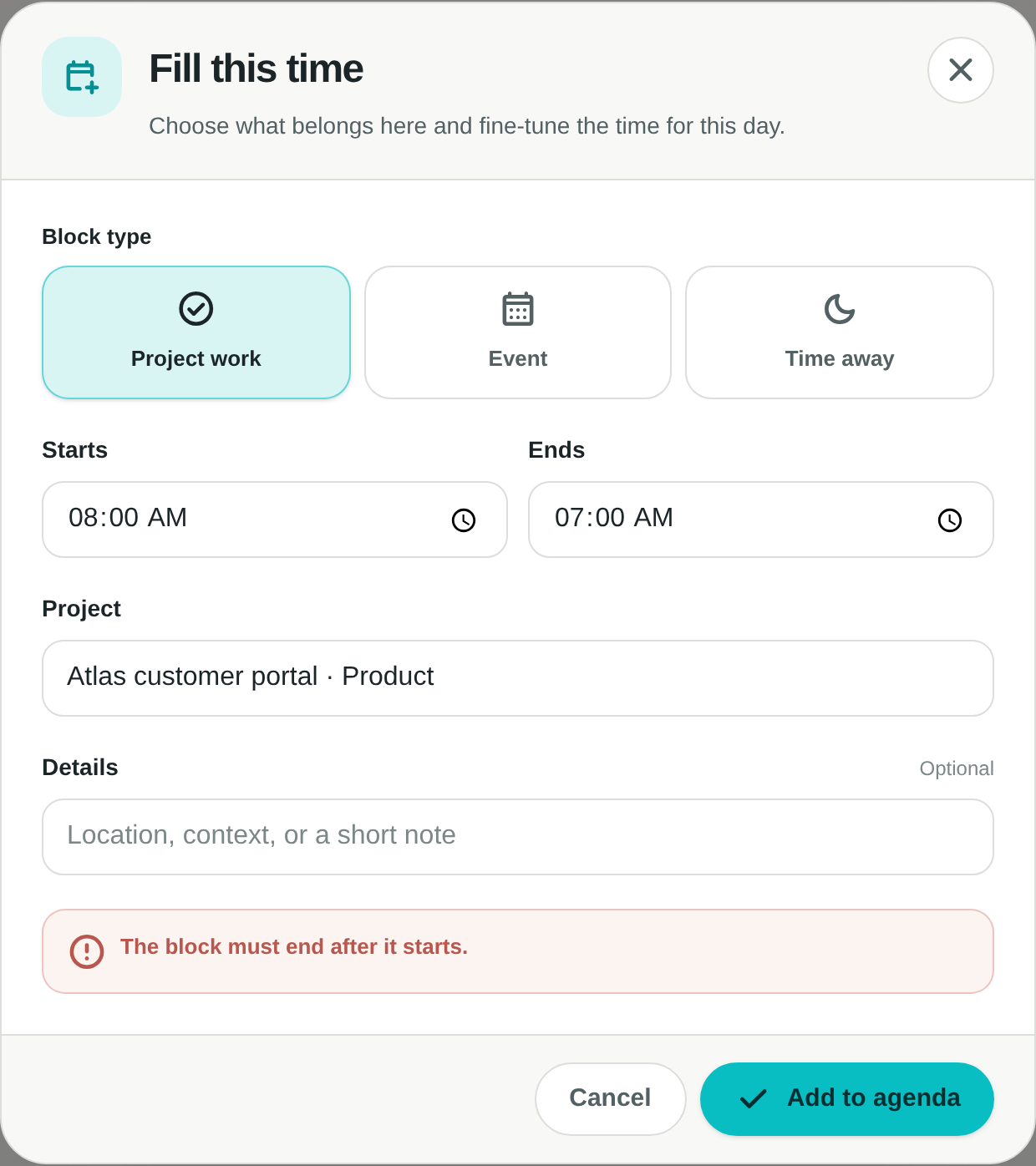Click the calendar-plus icon in the header
The image size is (1036, 1166).
click(82, 77)
